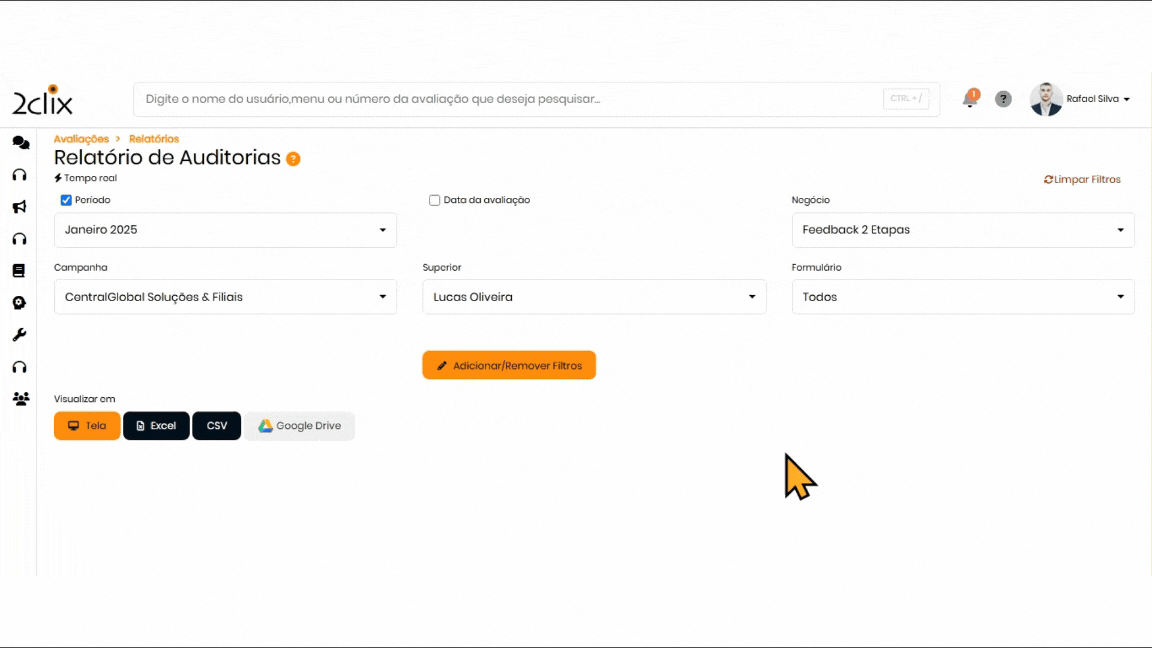Click the notification bell icon

click(969, 99)
